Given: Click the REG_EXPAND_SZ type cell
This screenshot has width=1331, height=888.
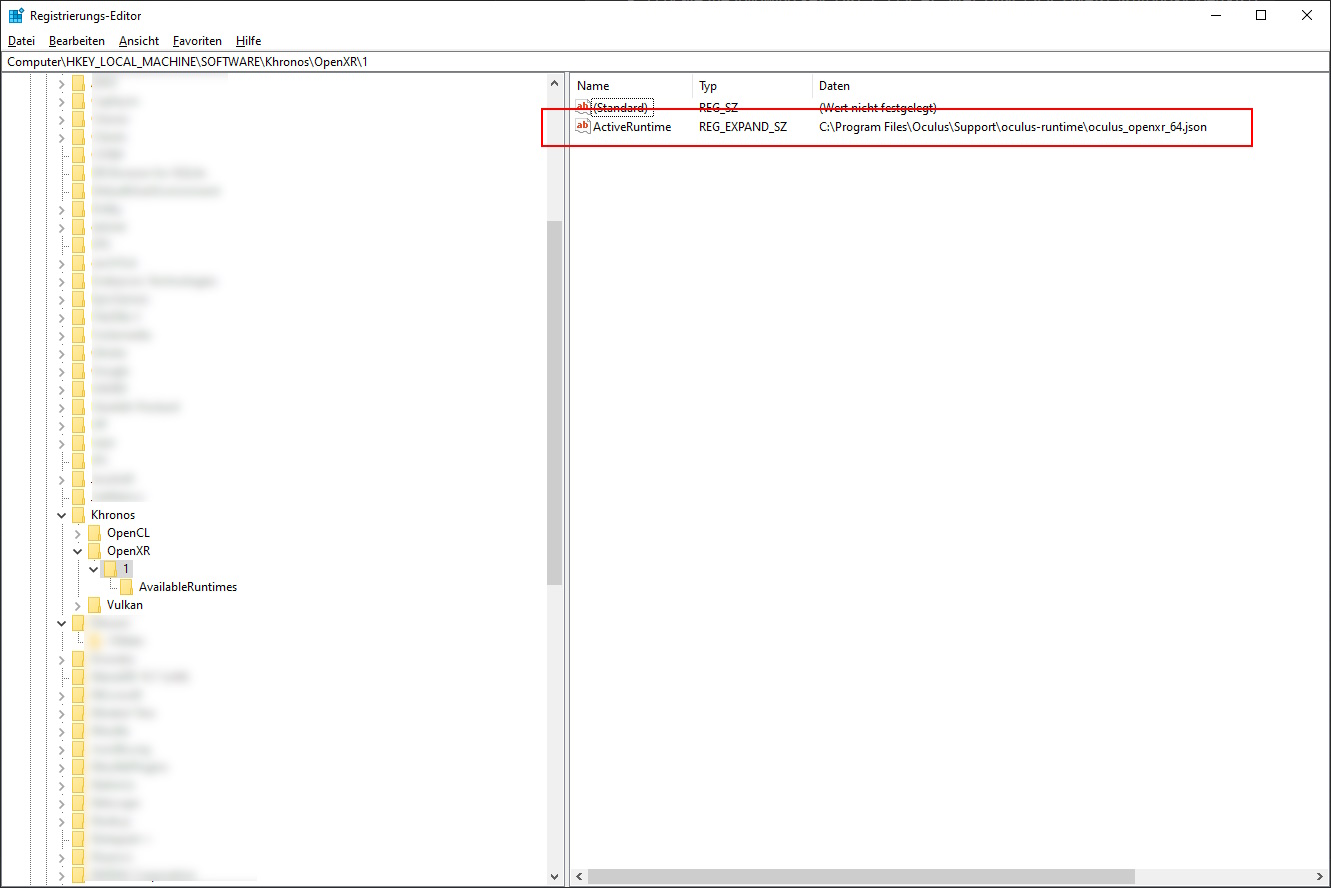Looking at the screenshot, I should pyautogui.click(x=743, y=127).
